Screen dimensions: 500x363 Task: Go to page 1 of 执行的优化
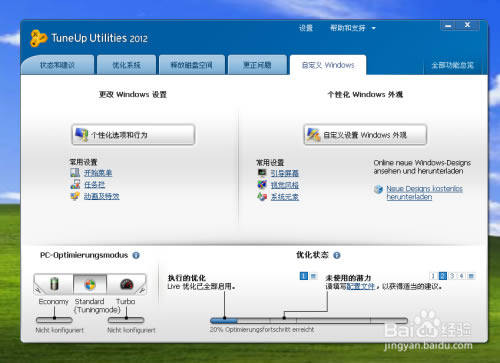[x=304, y=276]
